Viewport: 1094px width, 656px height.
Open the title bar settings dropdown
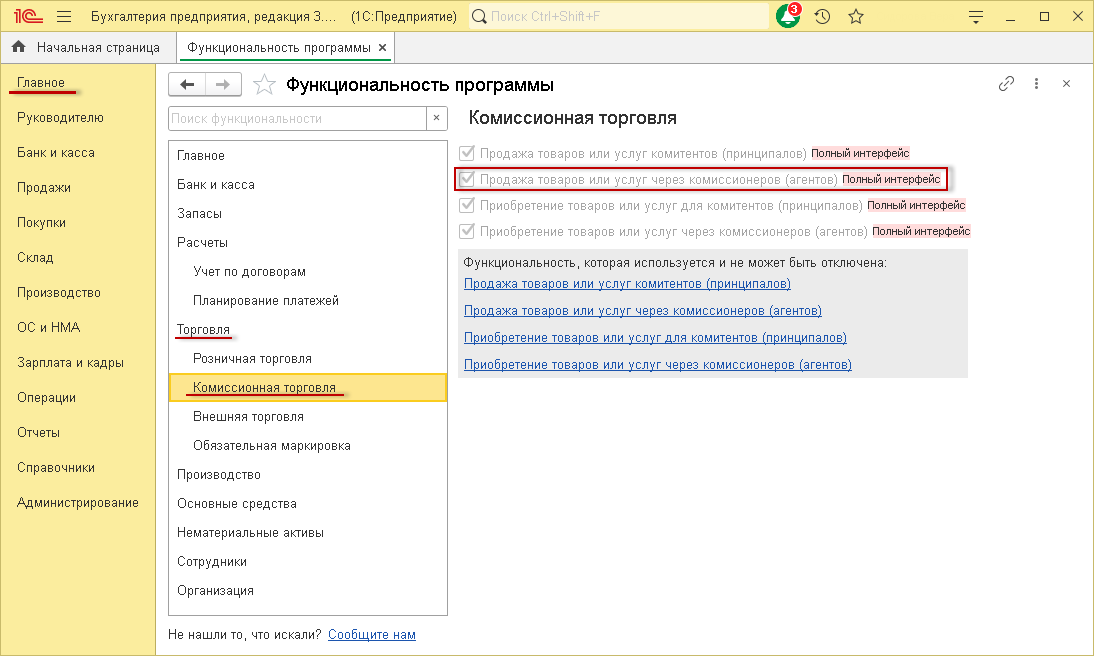coord(978,17)
